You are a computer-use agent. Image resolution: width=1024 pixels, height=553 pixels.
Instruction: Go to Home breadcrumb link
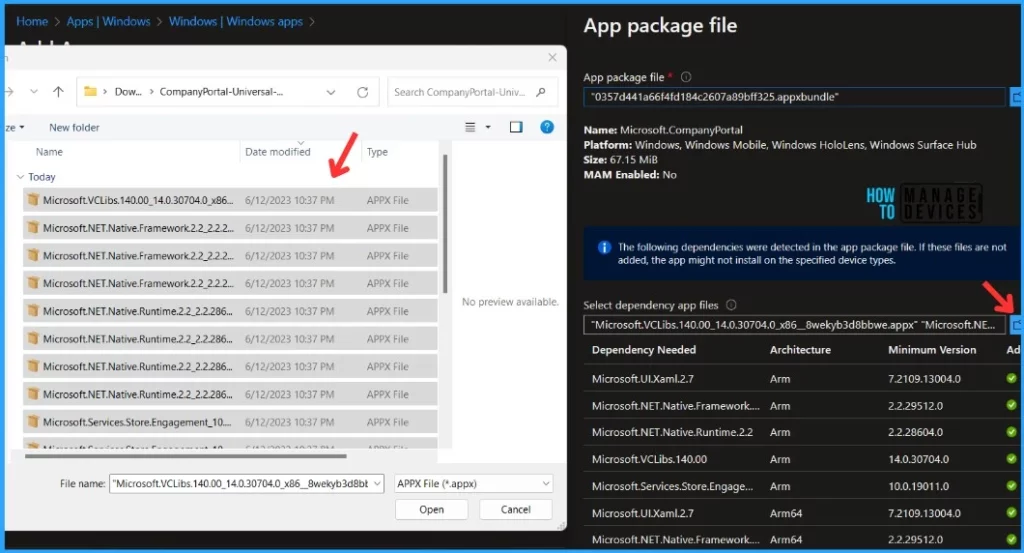32,22
